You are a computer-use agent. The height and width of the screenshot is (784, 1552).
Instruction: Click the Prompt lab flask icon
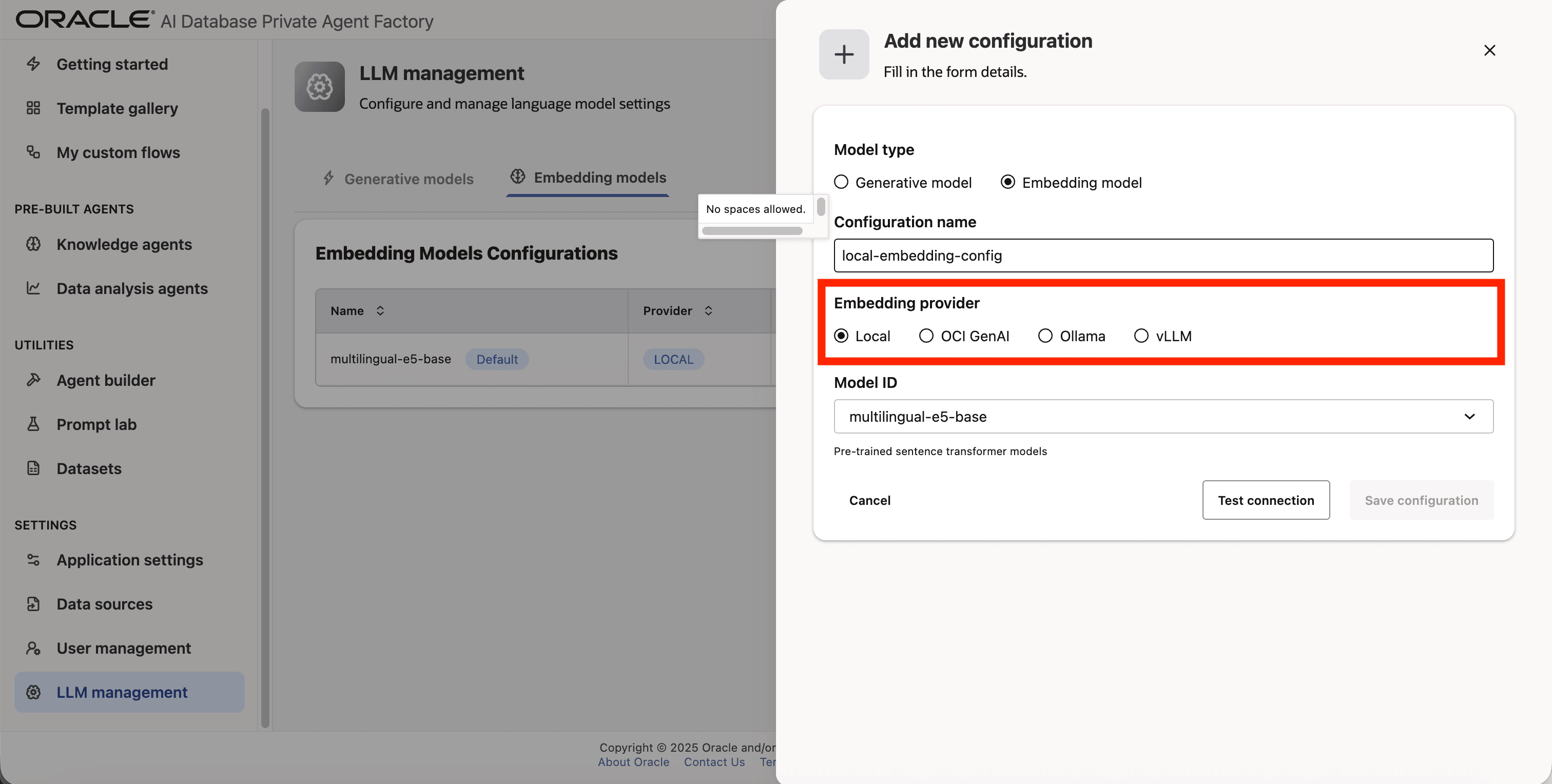pyautogui.click(x=33, y=424)
